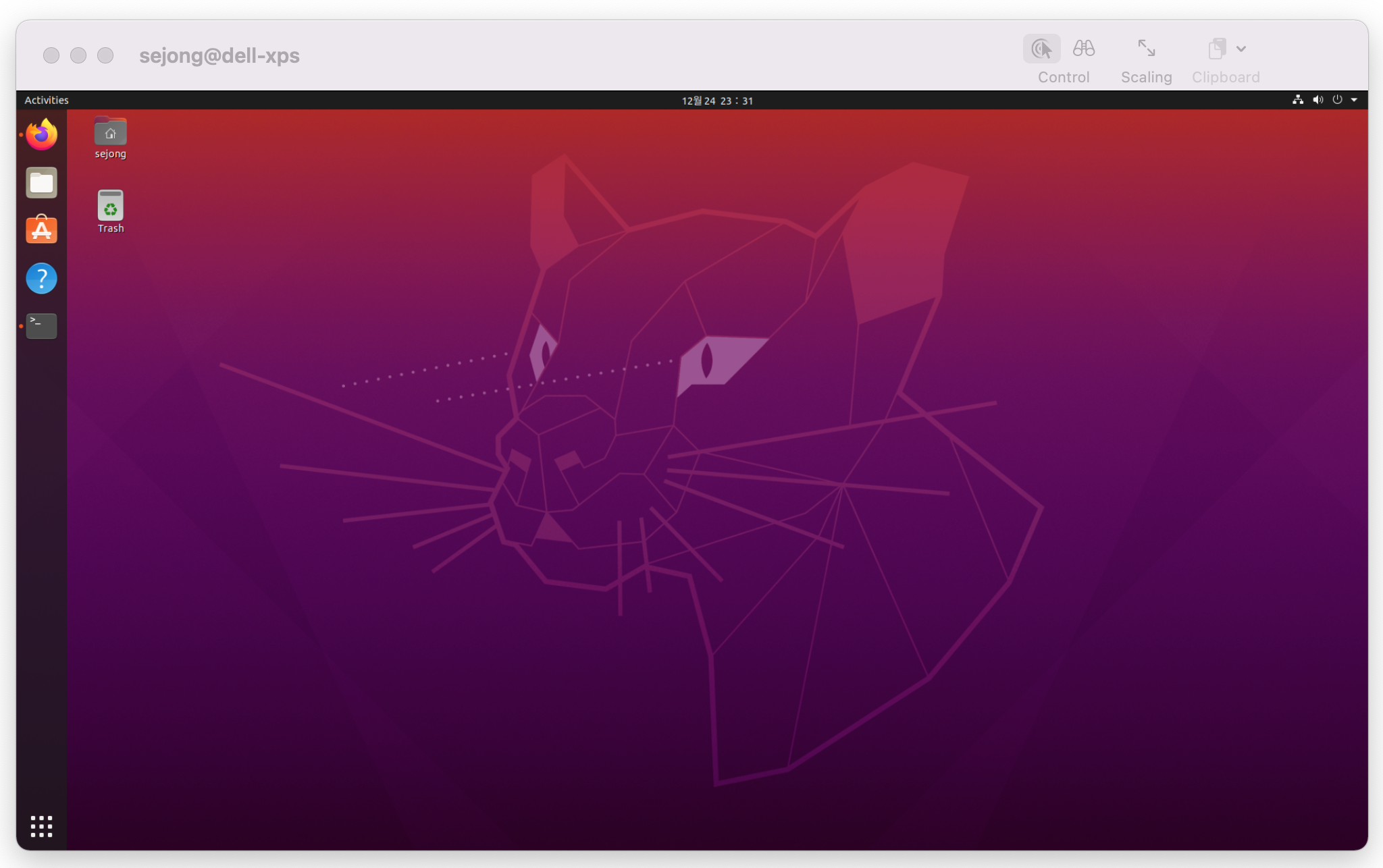Click the volume speaker icon in top bar
Image resolution: width=1383 pixels, height=868 pixels.
coord(1317,100)
